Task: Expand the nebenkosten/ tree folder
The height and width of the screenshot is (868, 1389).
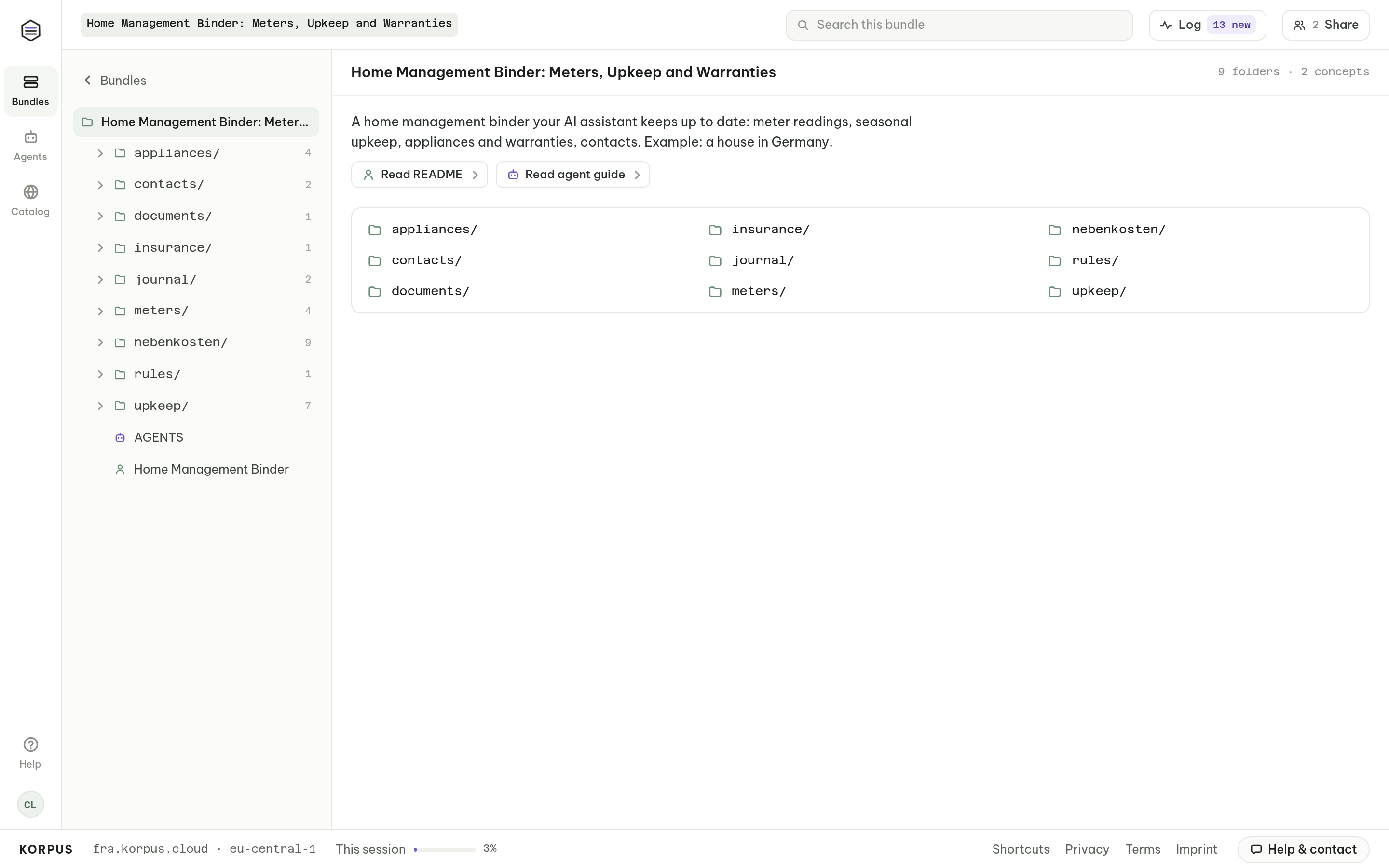Action: click(x=100, y=343)
